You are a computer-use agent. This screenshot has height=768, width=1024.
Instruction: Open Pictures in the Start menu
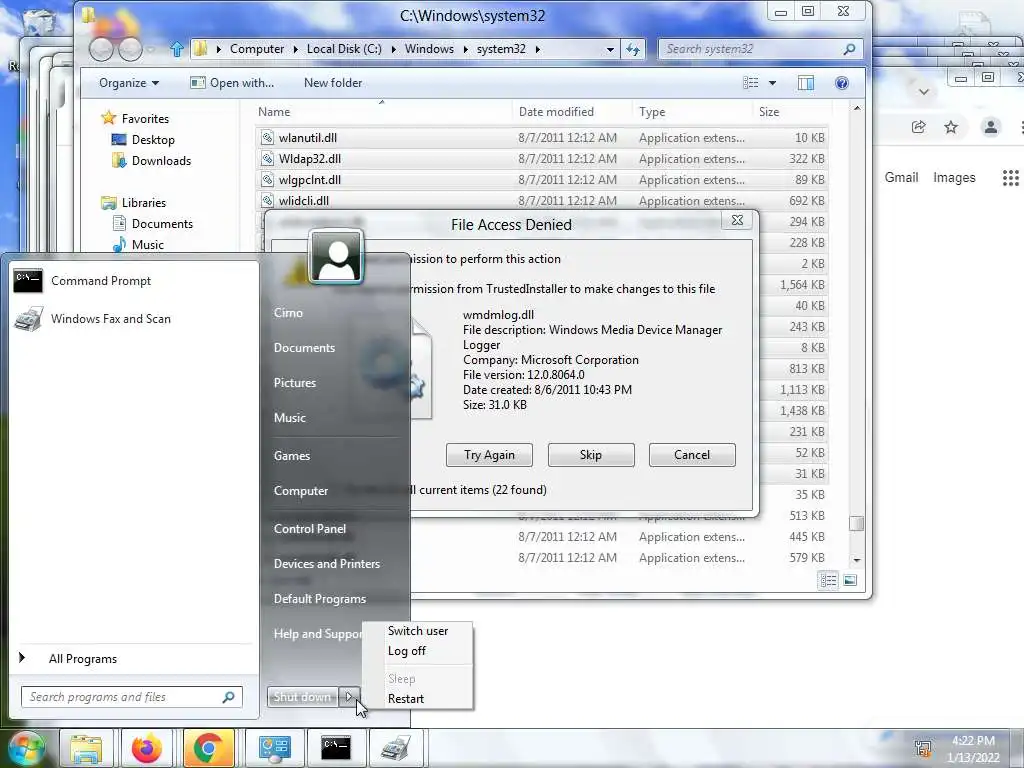[295, 383]
